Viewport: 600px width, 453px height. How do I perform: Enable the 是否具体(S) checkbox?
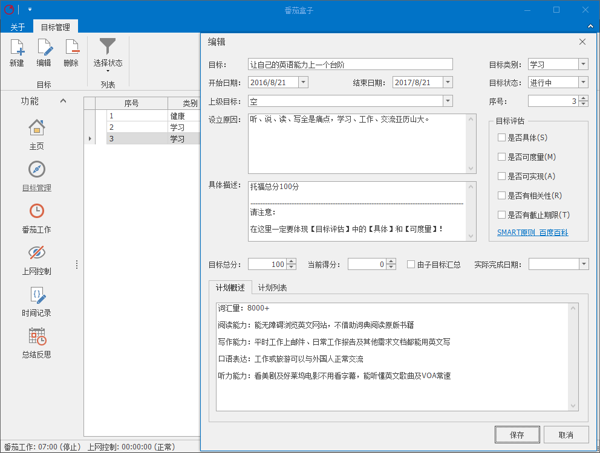tap(503, 138)
